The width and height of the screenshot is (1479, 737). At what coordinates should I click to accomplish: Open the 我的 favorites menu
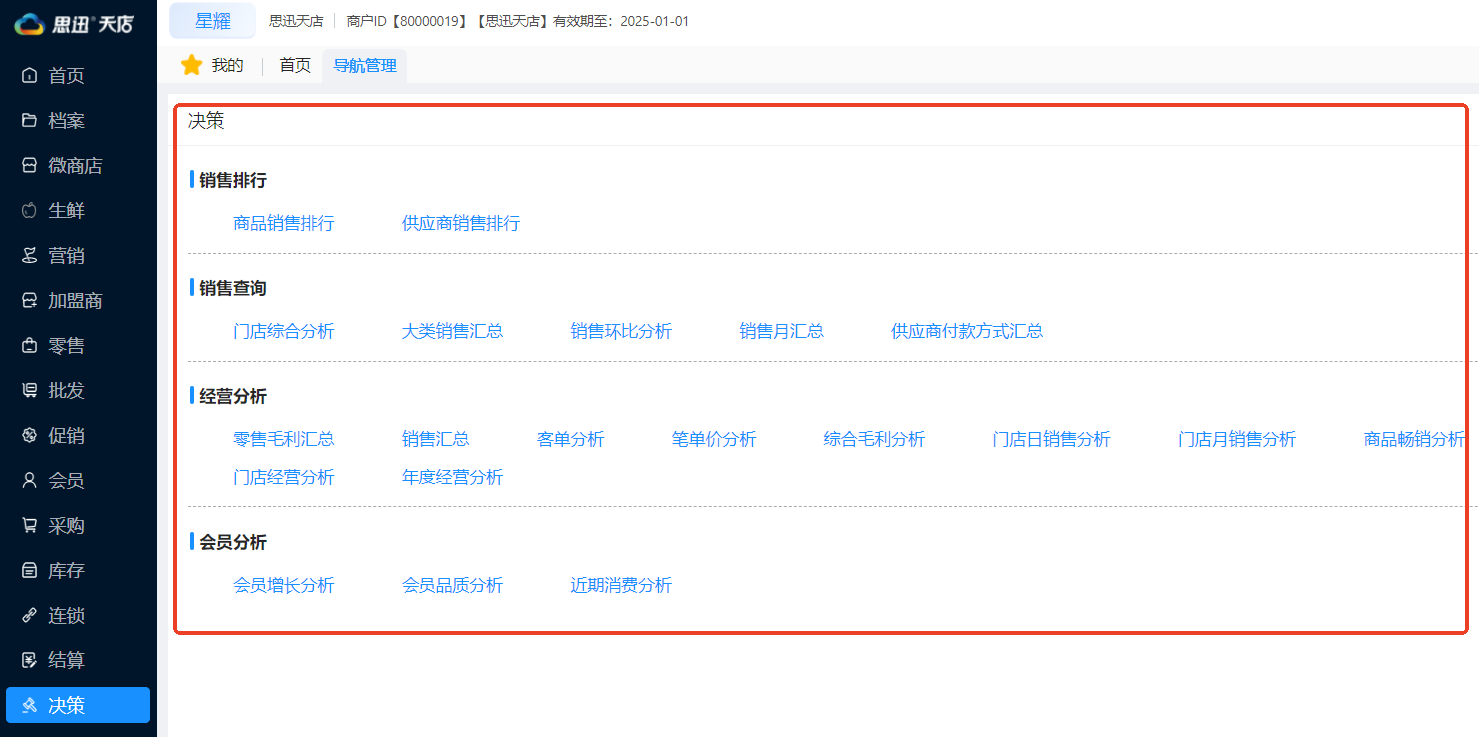212,64
